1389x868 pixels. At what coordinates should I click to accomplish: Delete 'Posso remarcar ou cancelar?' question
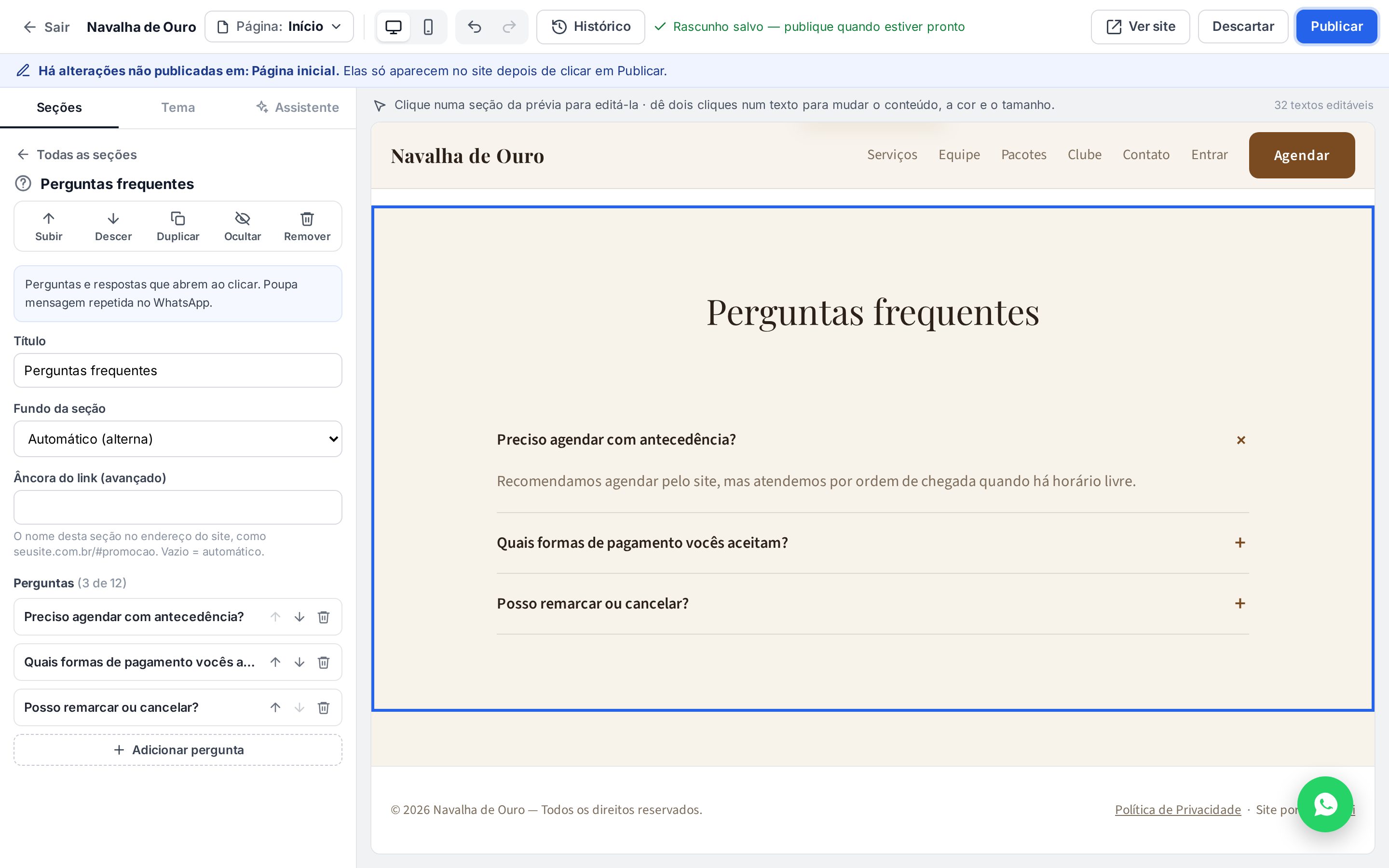click(324, 707)
